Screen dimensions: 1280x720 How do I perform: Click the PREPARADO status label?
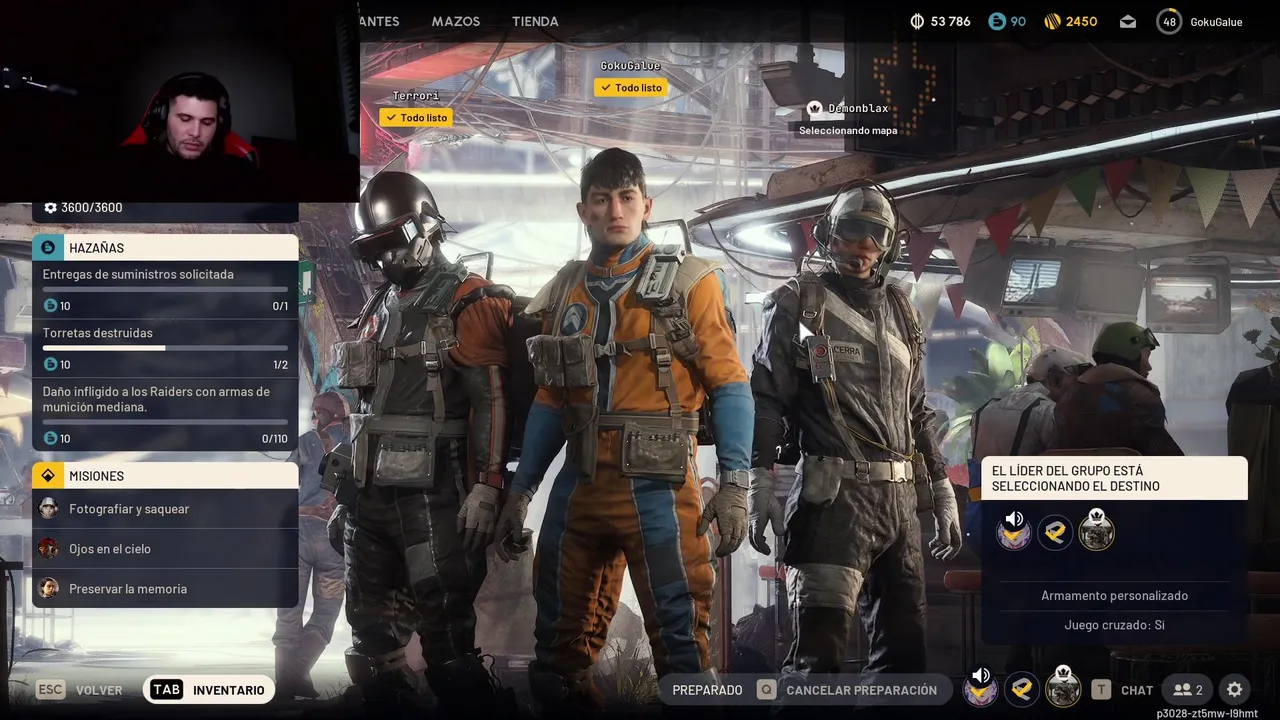[707, 690]
